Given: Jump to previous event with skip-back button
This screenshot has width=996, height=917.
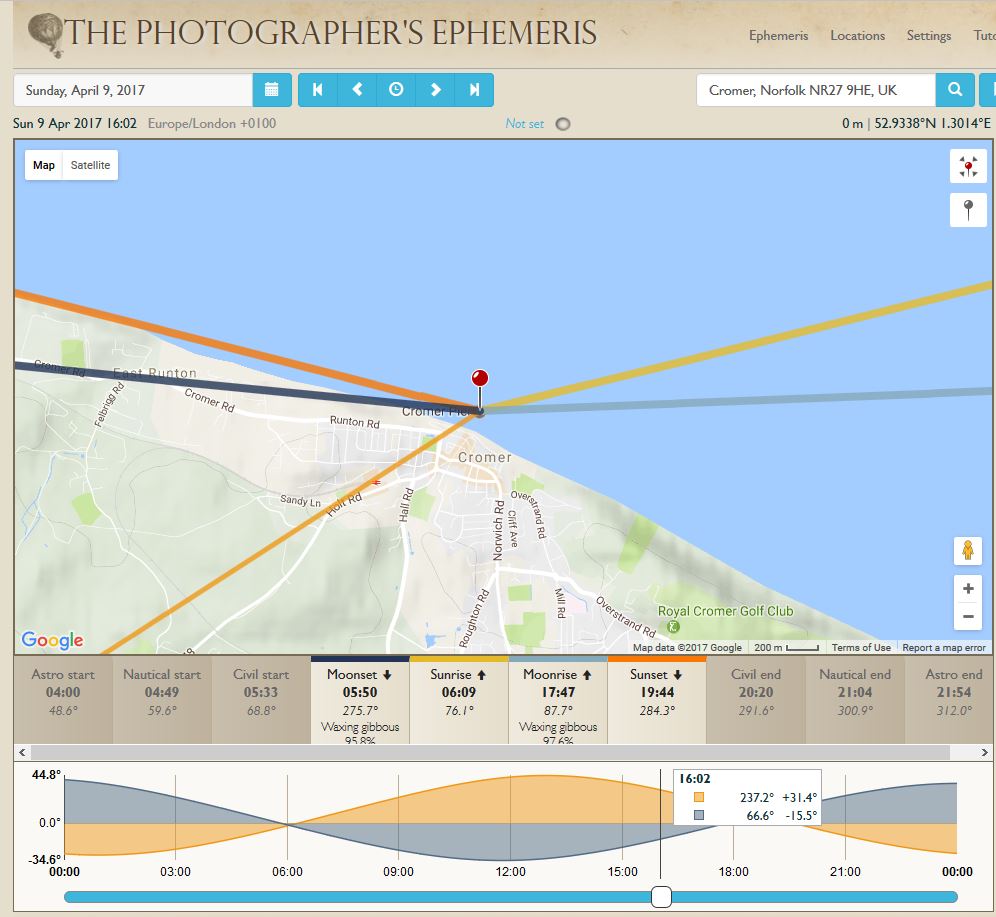Looking at the screenshot, I should [x=318, y=90].
